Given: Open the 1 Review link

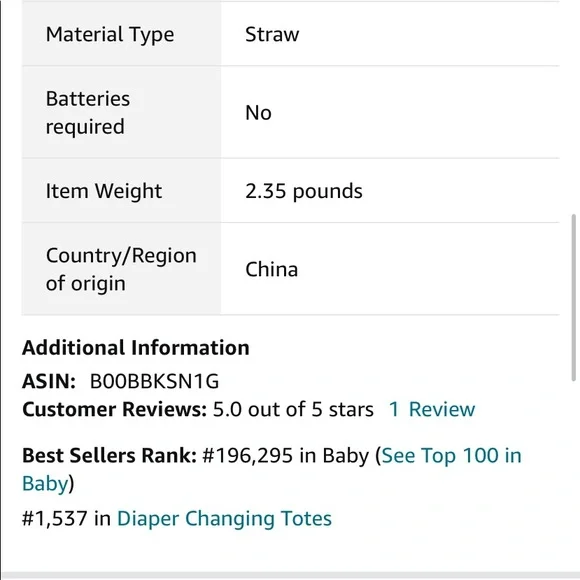Looking at the screenshot, I should (x=432, y=409).
